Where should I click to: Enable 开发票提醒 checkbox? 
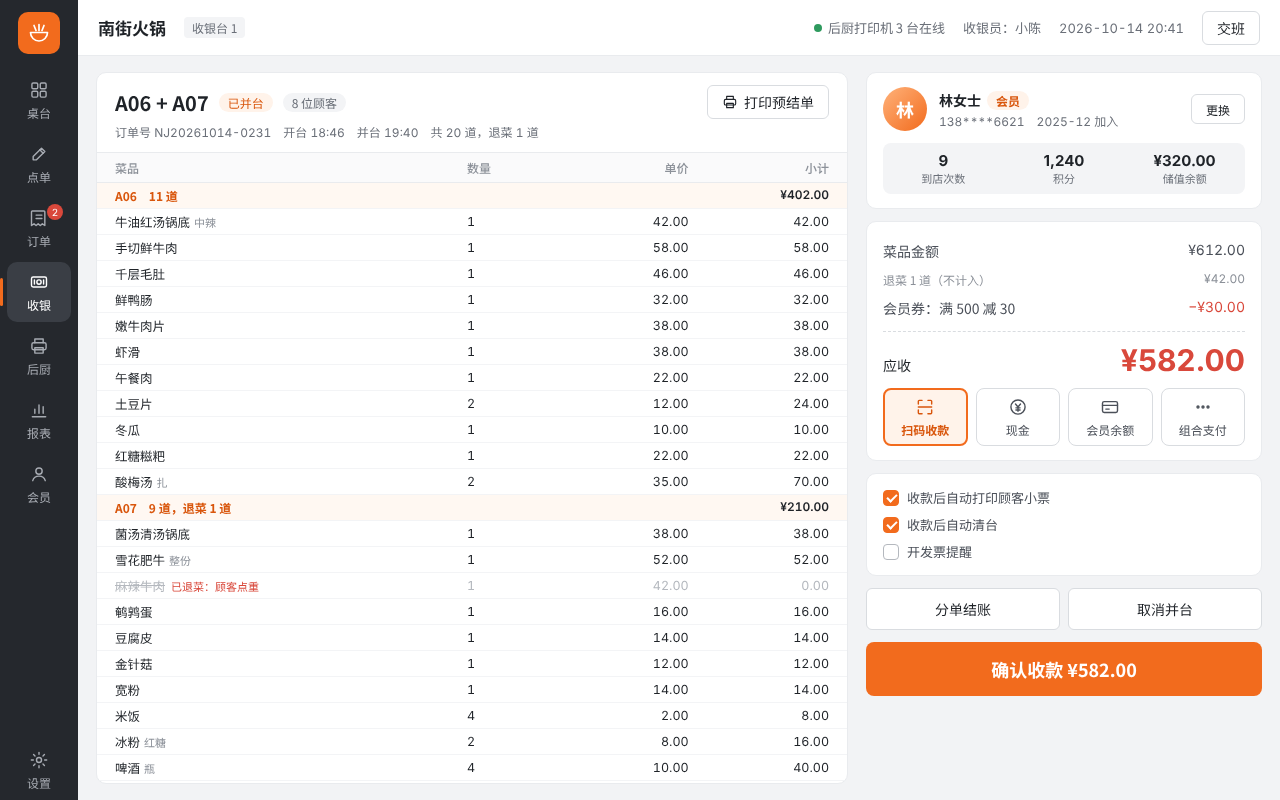891,552
